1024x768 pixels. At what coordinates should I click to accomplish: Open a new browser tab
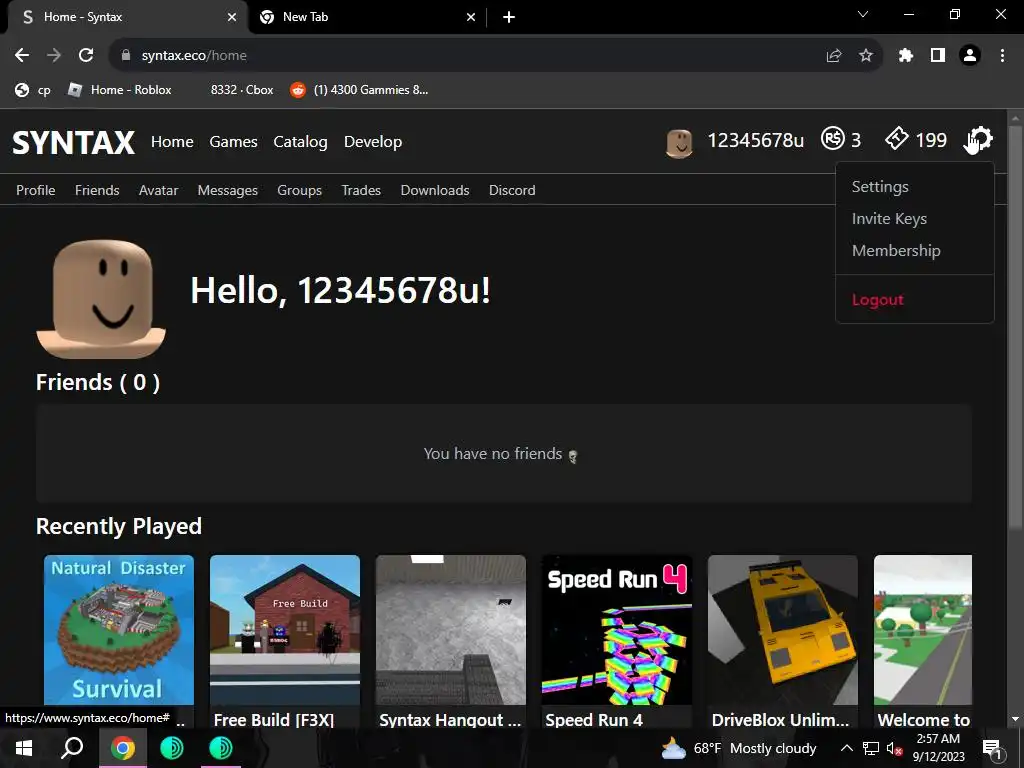point(509,17)
